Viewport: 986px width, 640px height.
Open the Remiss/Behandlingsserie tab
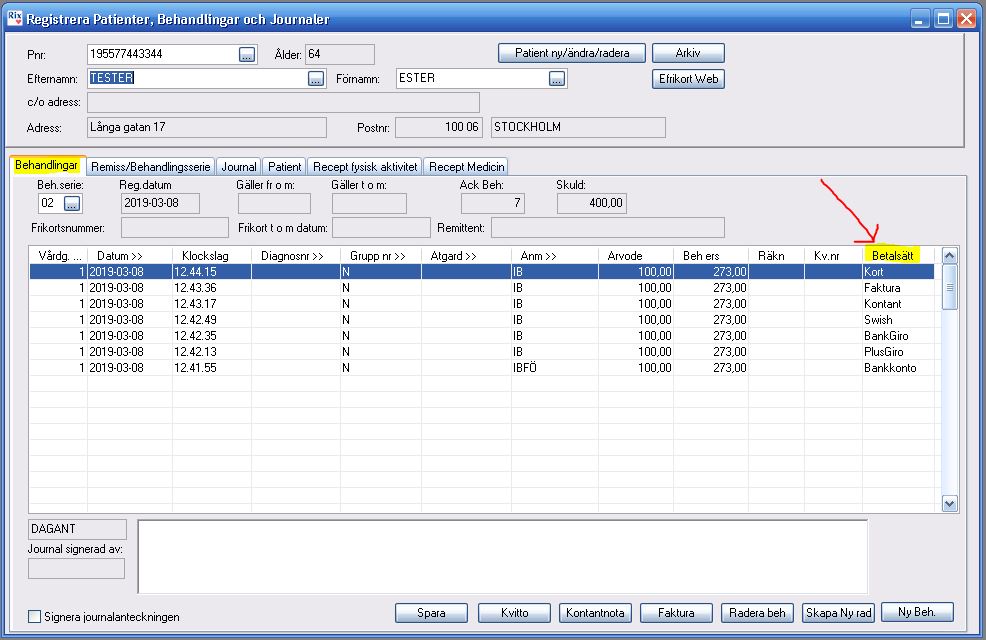pyautogui.click(x=151, y=167)
